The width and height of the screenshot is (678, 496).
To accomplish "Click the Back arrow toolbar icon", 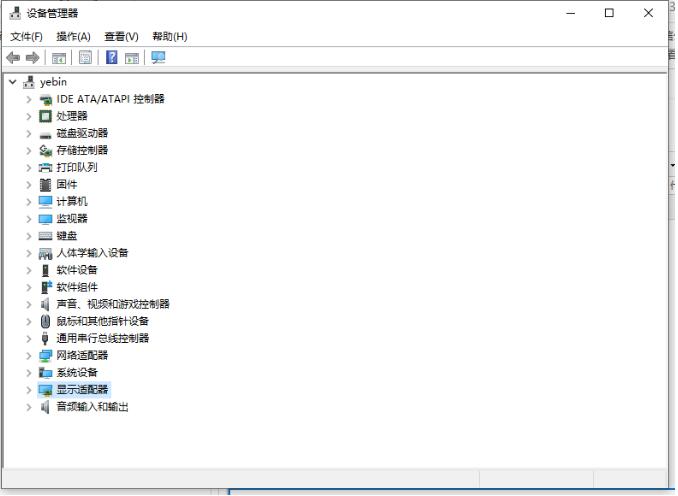I will (13, 58).
